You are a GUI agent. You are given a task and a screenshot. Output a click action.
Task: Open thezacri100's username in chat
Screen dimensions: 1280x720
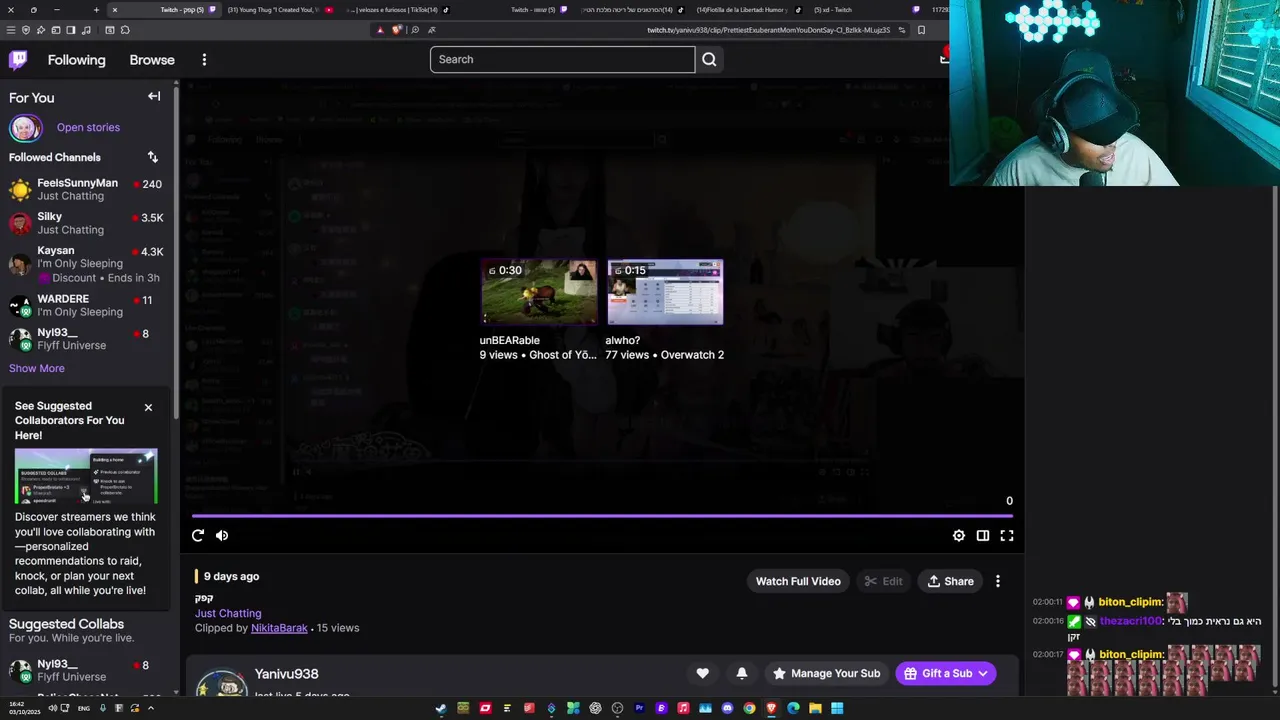[1131, 621]
